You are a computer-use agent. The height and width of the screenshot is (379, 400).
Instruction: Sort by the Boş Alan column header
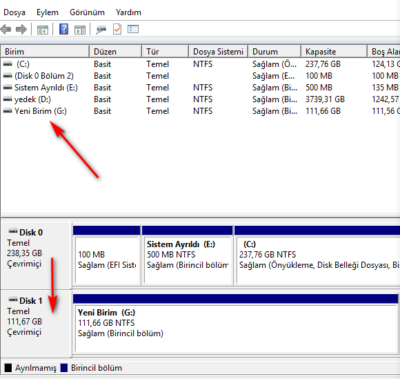click(x=383, y=52)
